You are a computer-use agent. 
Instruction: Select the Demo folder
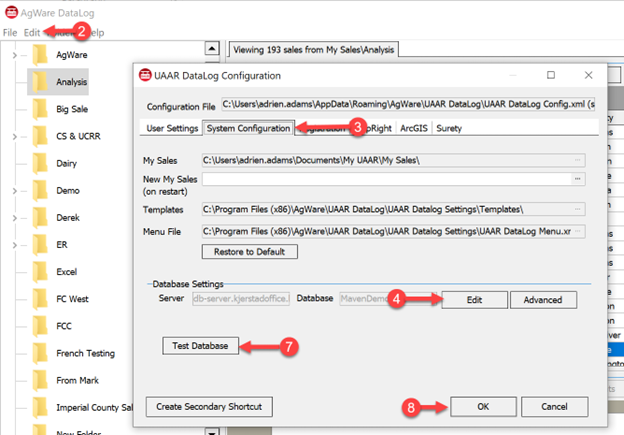tap(68, 191)
